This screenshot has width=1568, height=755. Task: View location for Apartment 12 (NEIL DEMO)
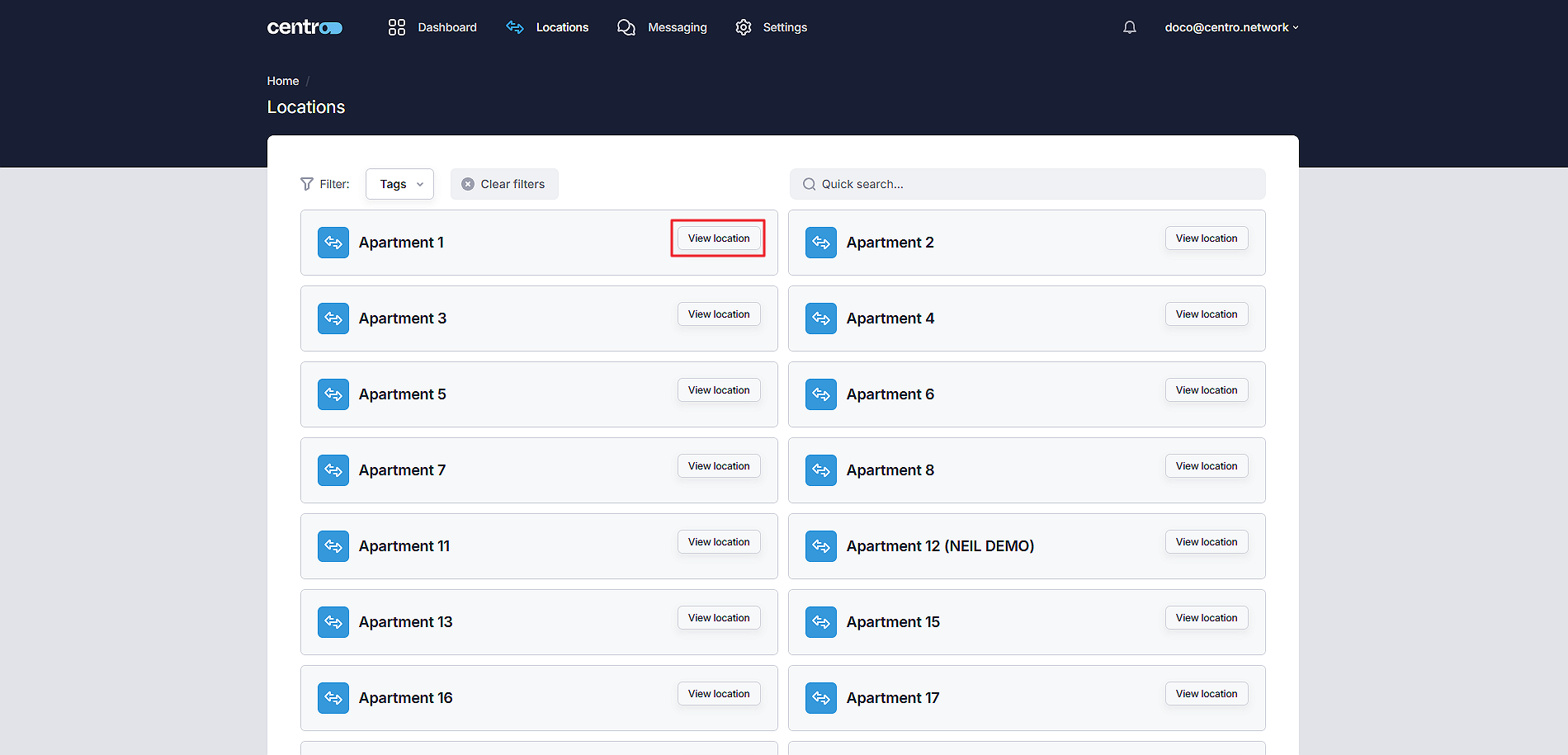click(1207, 542)
